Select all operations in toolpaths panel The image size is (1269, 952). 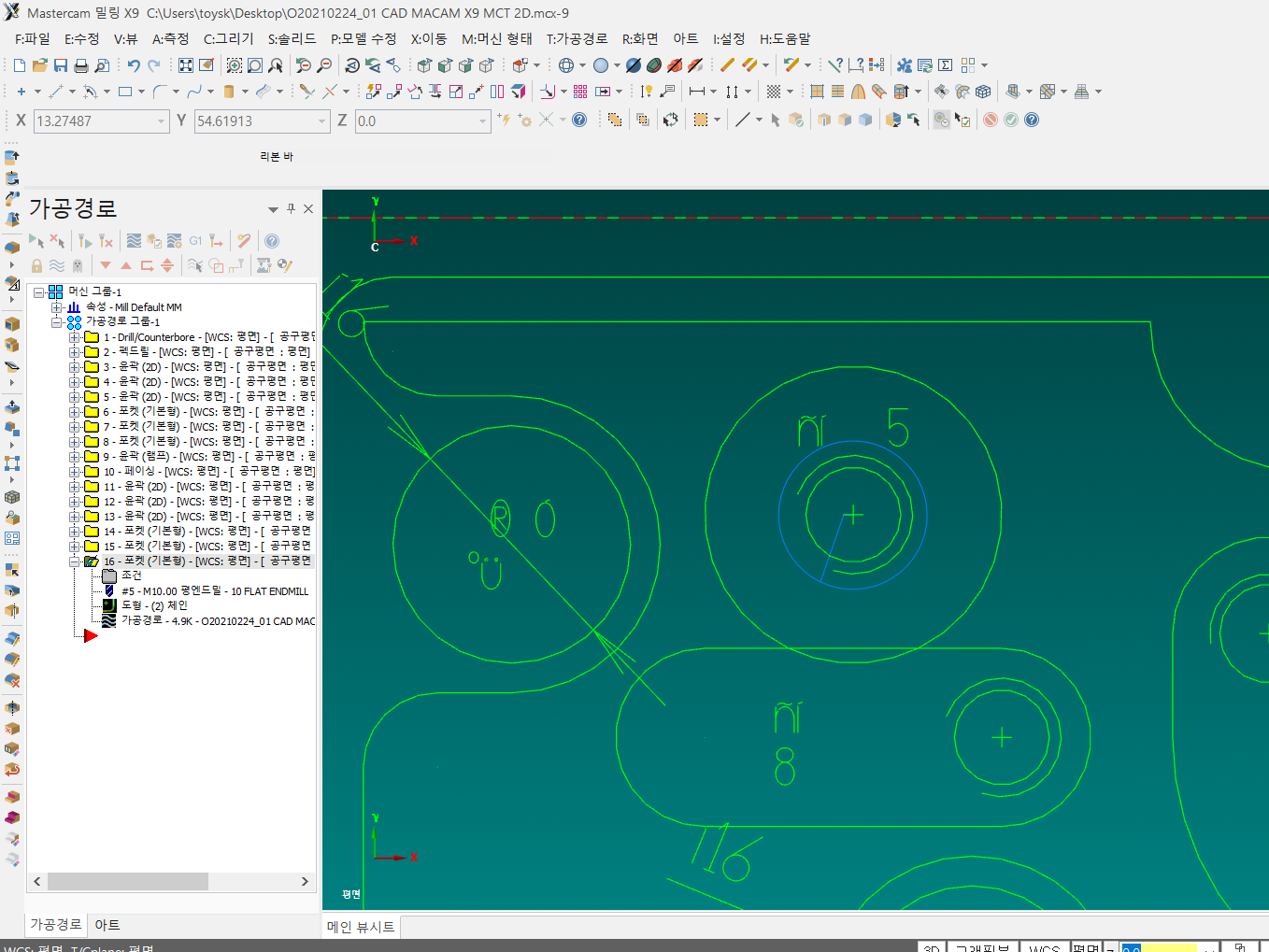36,241
